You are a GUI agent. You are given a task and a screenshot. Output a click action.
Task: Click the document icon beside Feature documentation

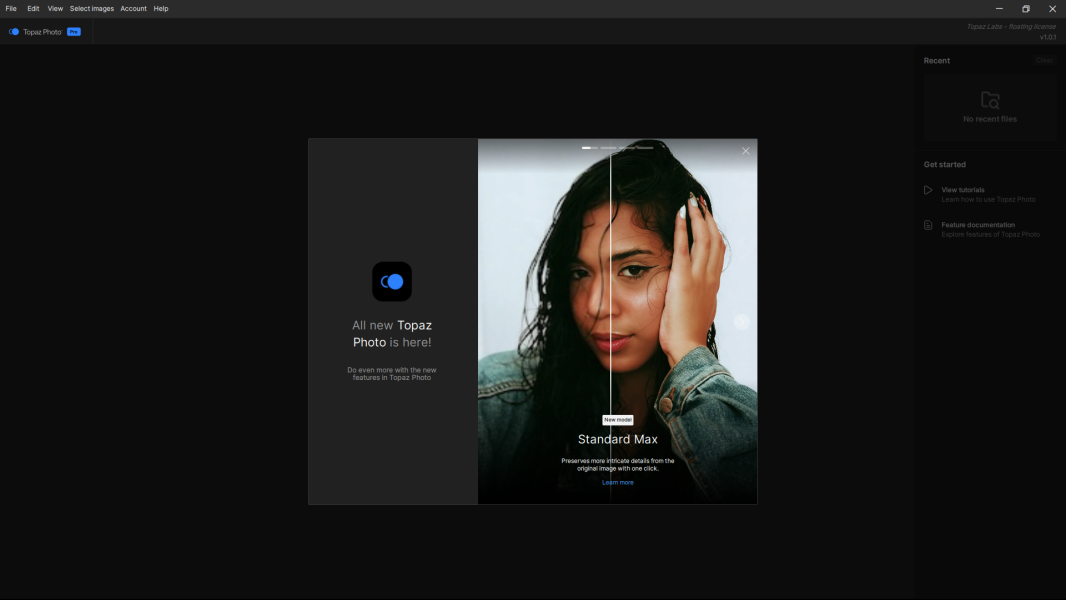pyautogui.click(x=928, y=225)
